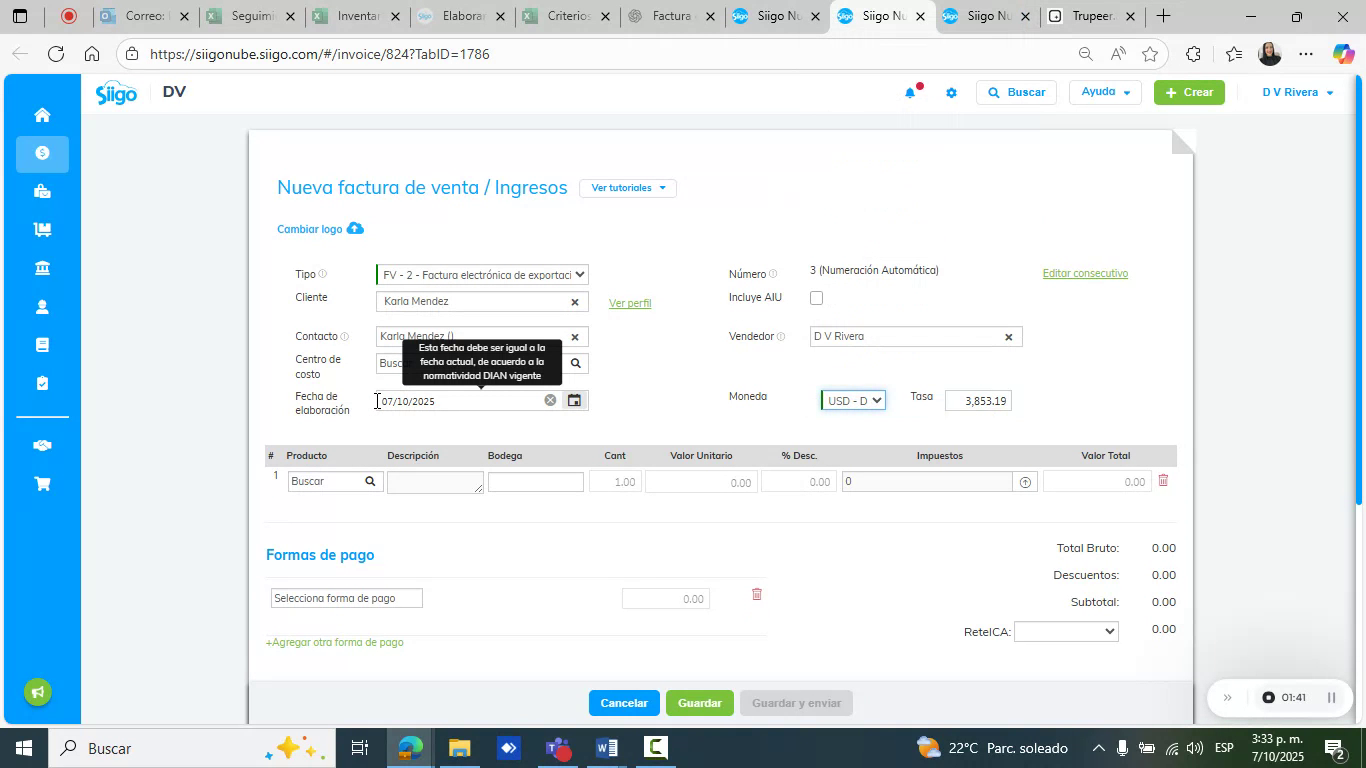Click the green megaphone icon
Viewport: 1366px width, 768px height.
point(38,692)
